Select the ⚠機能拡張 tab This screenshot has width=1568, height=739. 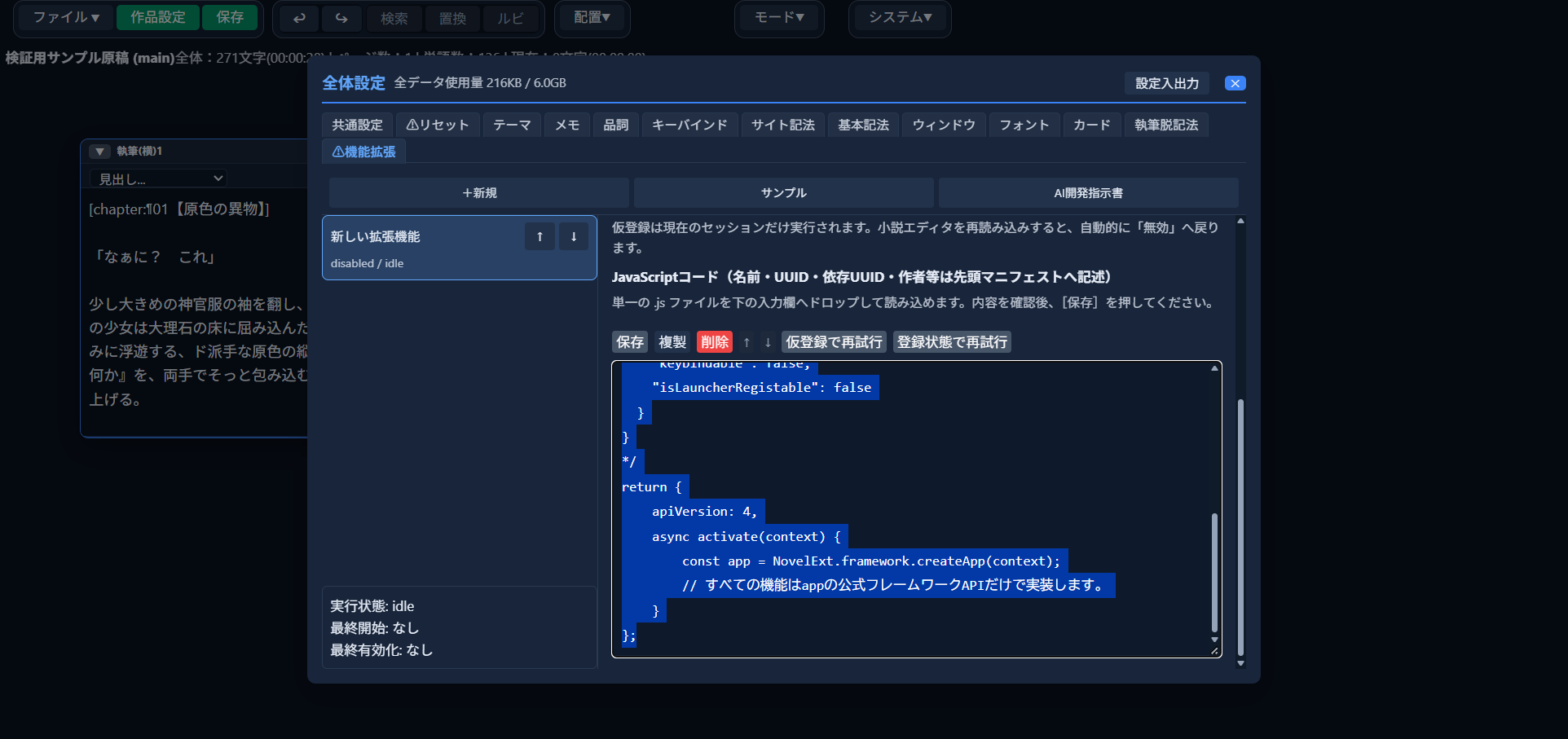363,152
